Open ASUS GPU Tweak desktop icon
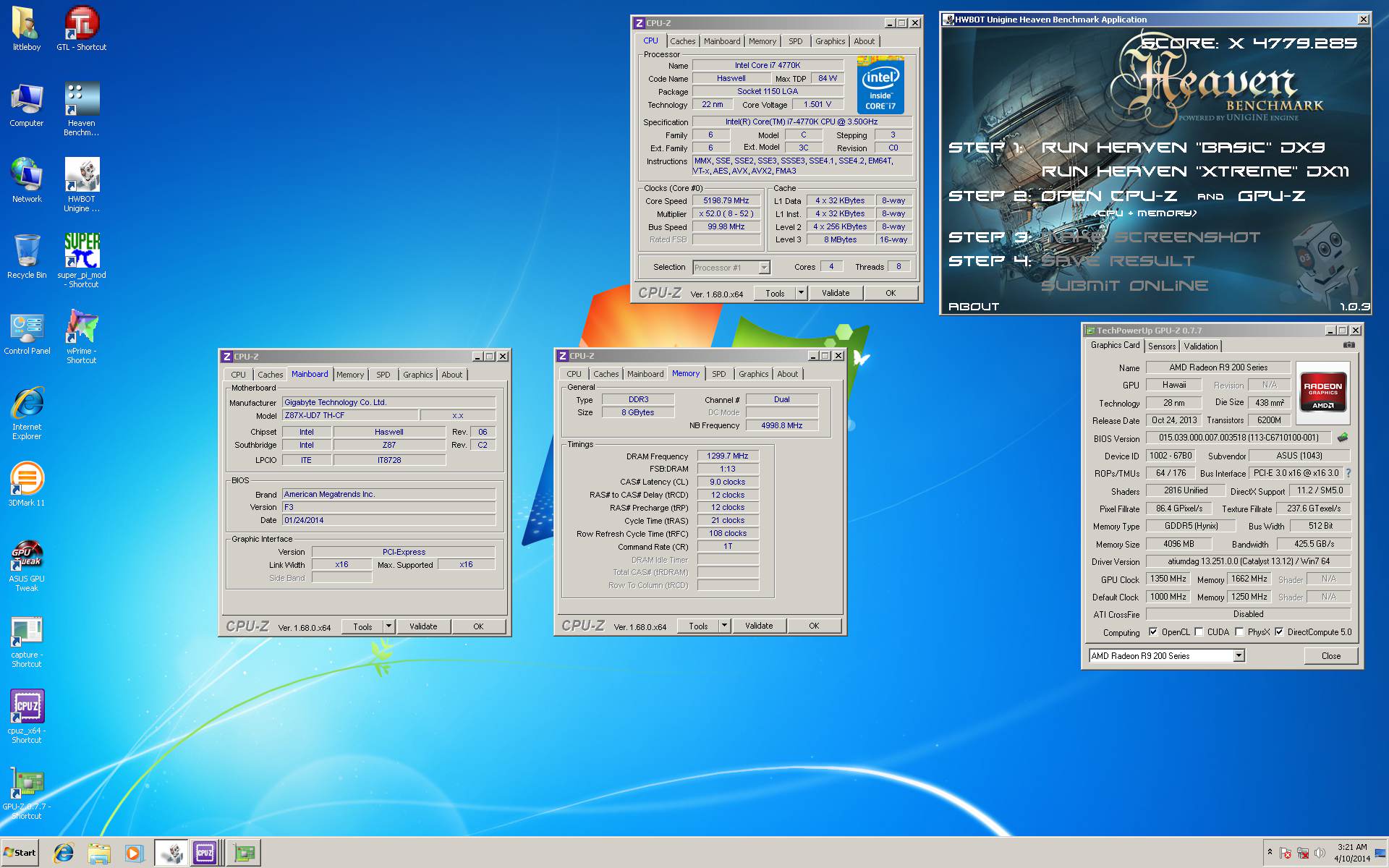The height and width of the screenshot is (868, 1389). (x=27, y=565)
